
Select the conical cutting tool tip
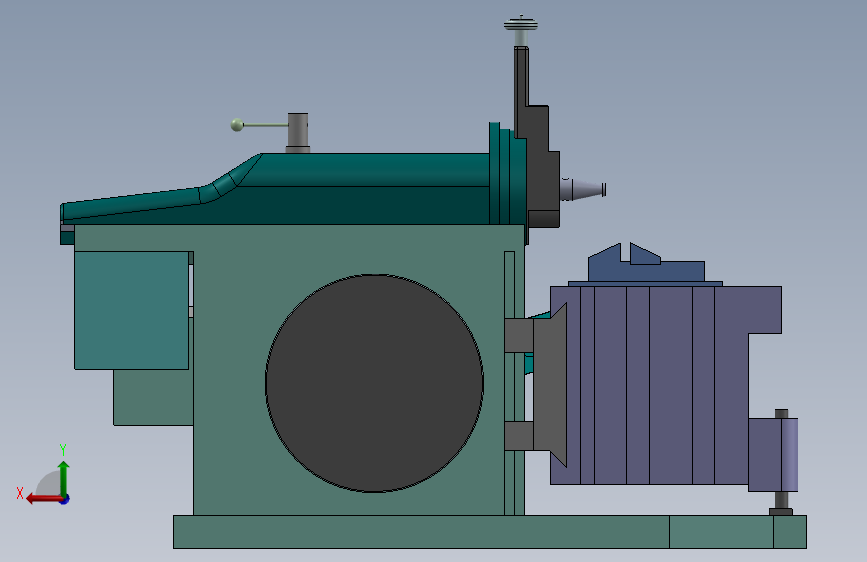[x=583, y=189]
